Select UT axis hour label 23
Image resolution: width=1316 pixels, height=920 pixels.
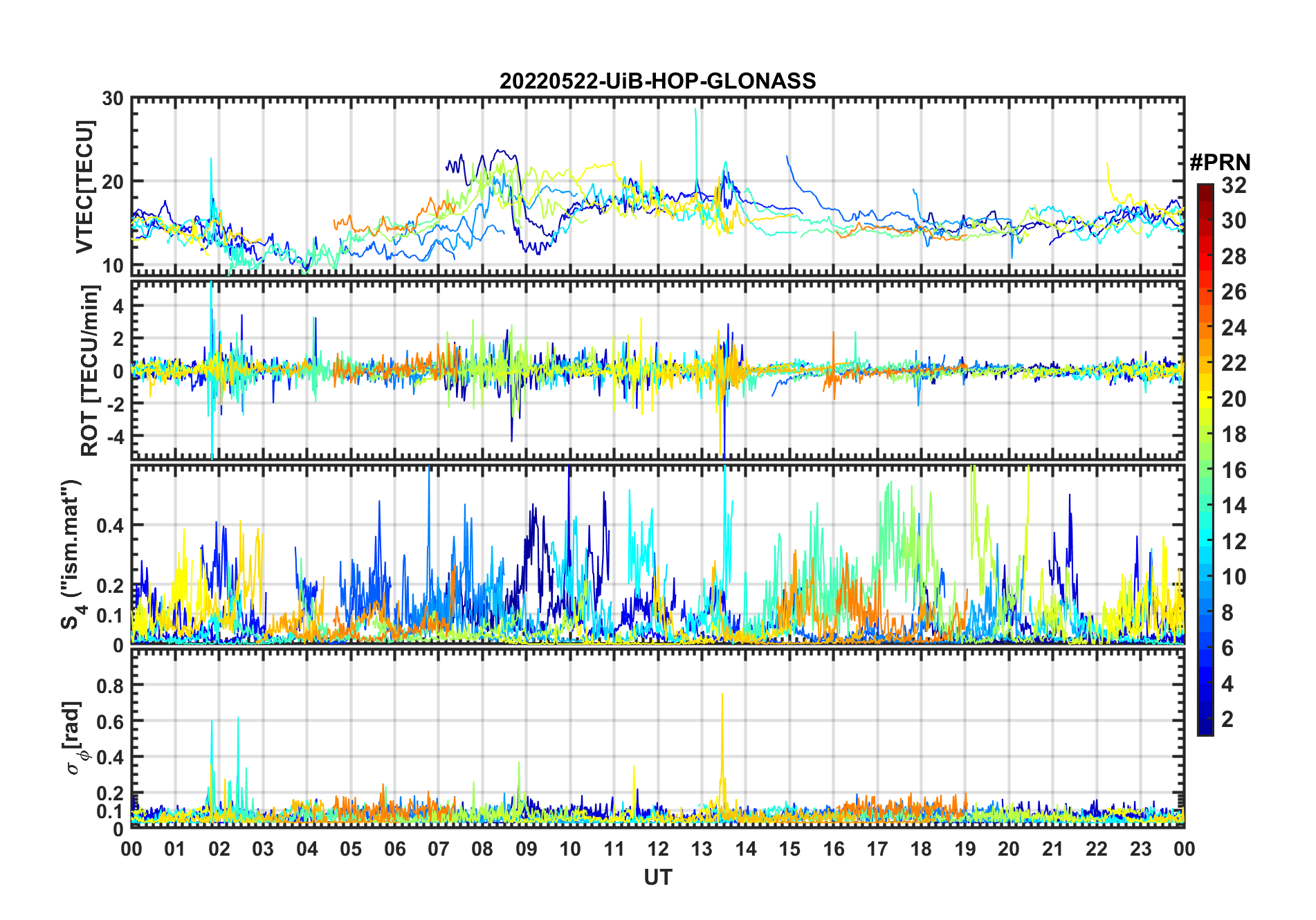point(1140,849)
